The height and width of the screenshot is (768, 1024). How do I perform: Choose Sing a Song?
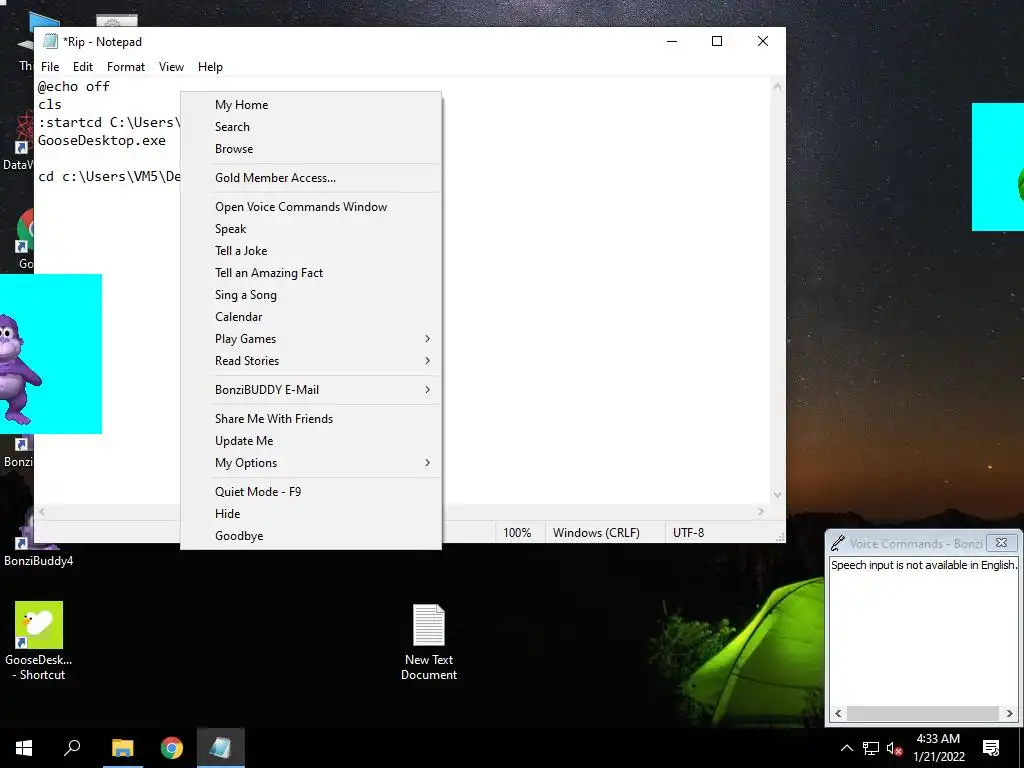point(311,295)
